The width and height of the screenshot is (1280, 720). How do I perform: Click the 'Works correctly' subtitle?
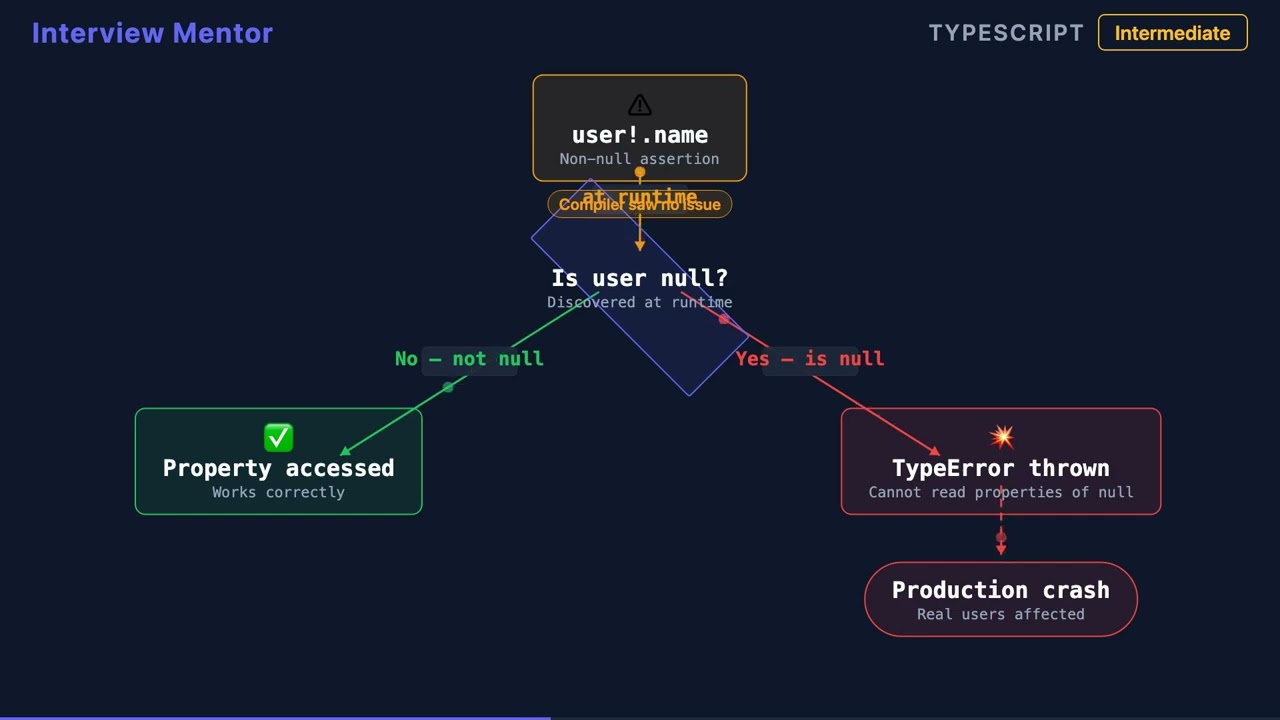[x=279, y=492]
